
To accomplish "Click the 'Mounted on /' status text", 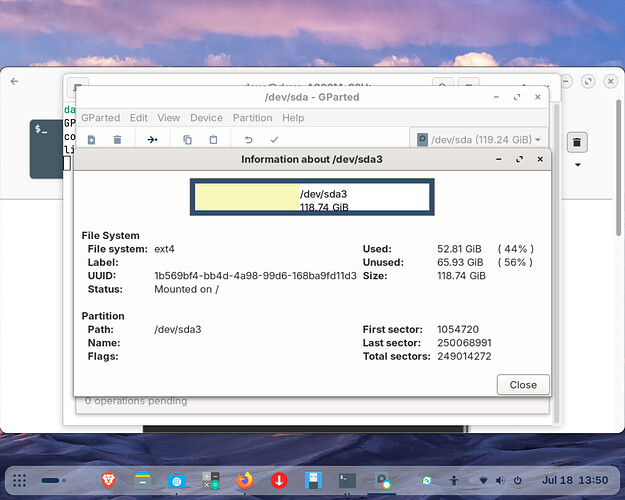I will click(x=187, y=289).
